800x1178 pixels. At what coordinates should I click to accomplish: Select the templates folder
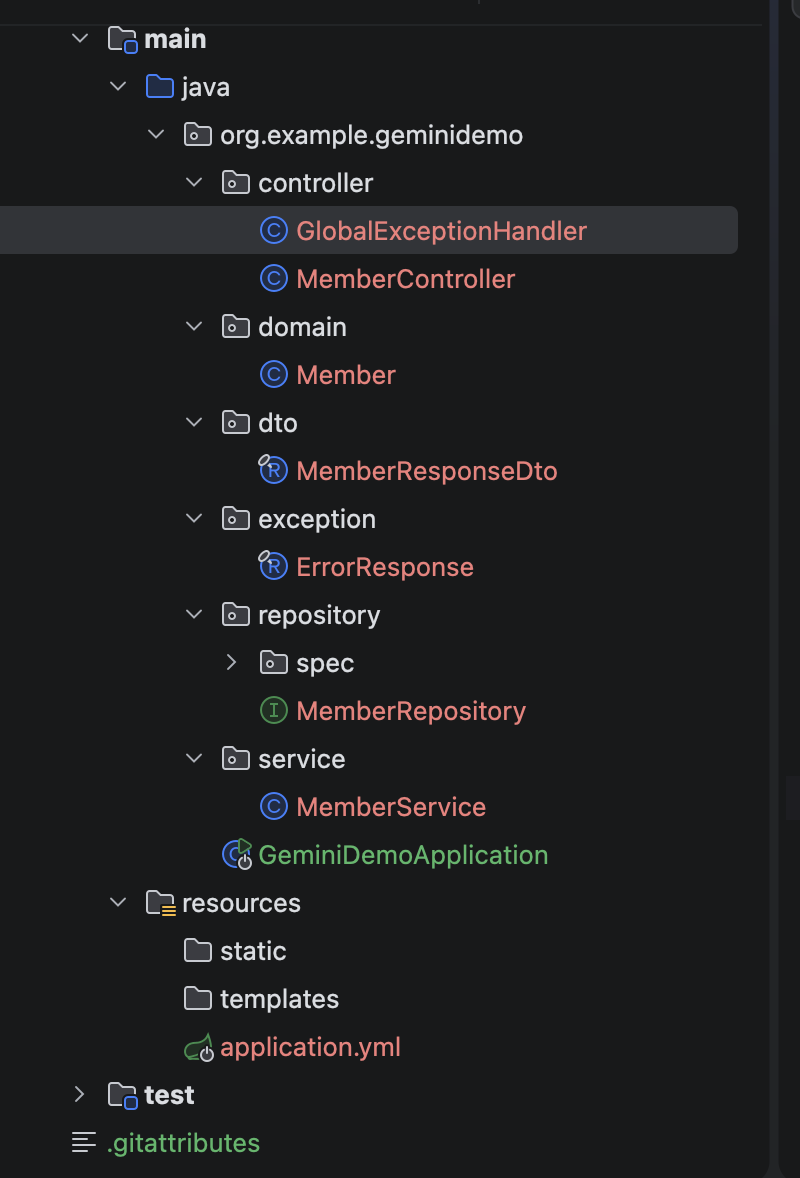pyautogui.click(x=279, y=999)
